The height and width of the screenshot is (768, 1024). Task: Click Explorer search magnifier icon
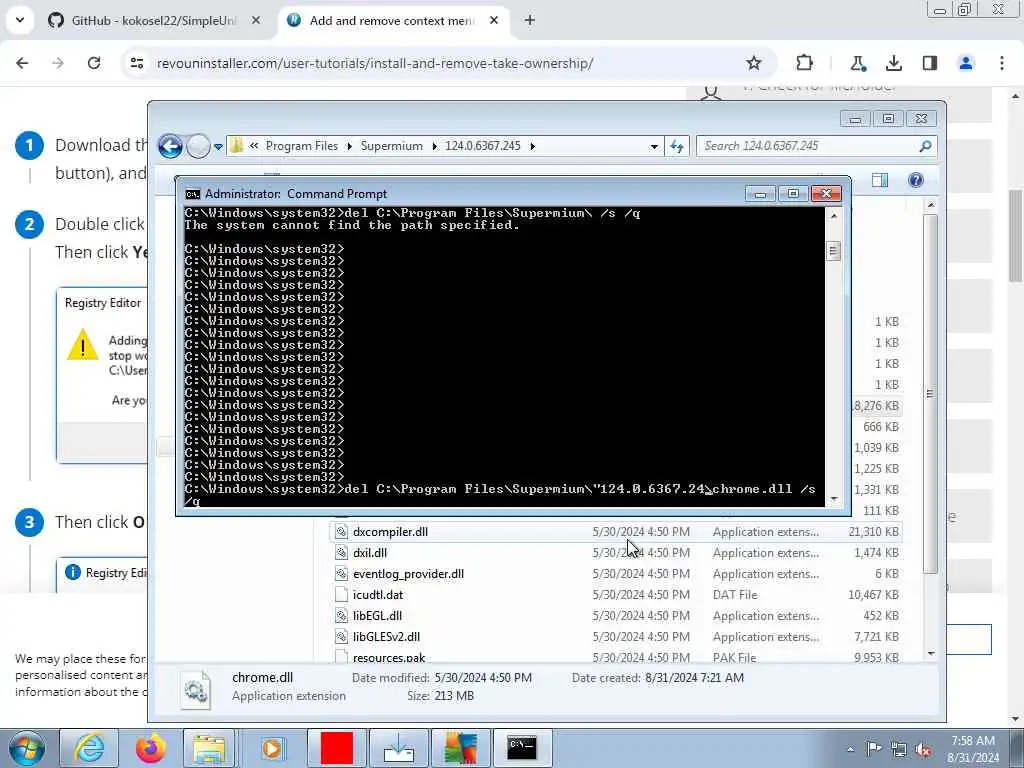(925, 146)
